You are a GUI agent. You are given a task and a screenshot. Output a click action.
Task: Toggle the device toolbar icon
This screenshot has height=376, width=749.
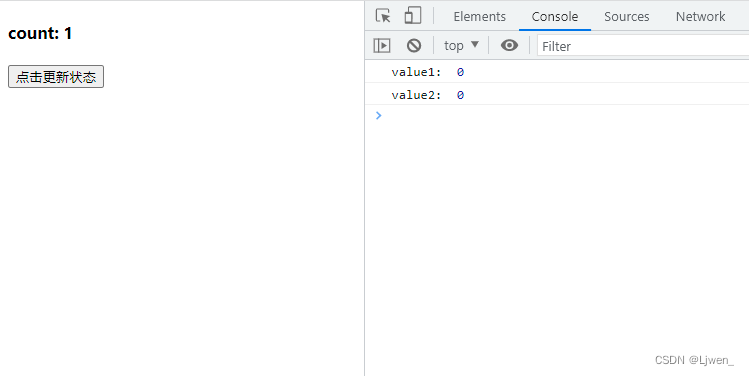tap(413, 16)
